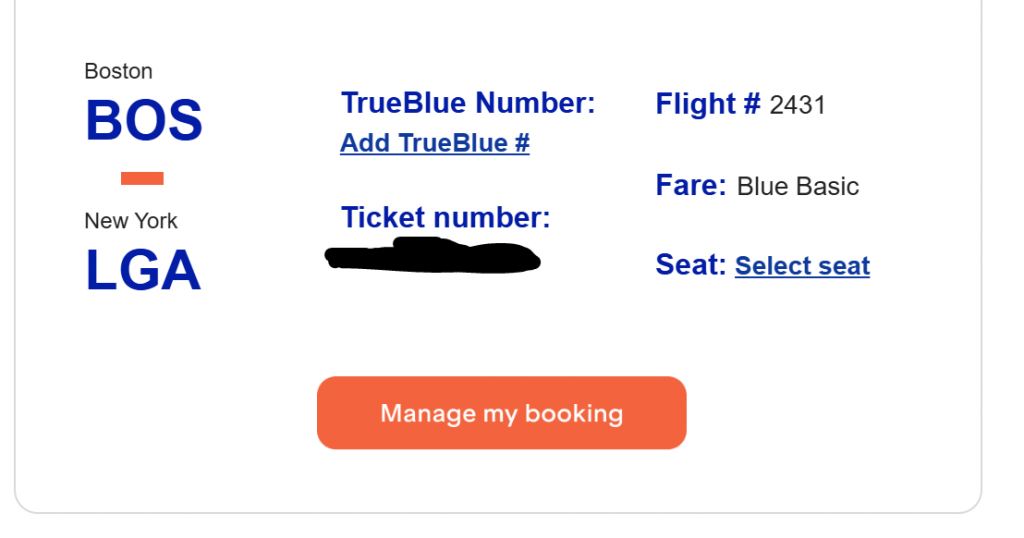Click the Fare label
The width and height of the screenshot is (1024, 538).
pyautogui.click(x=691, y=186)
